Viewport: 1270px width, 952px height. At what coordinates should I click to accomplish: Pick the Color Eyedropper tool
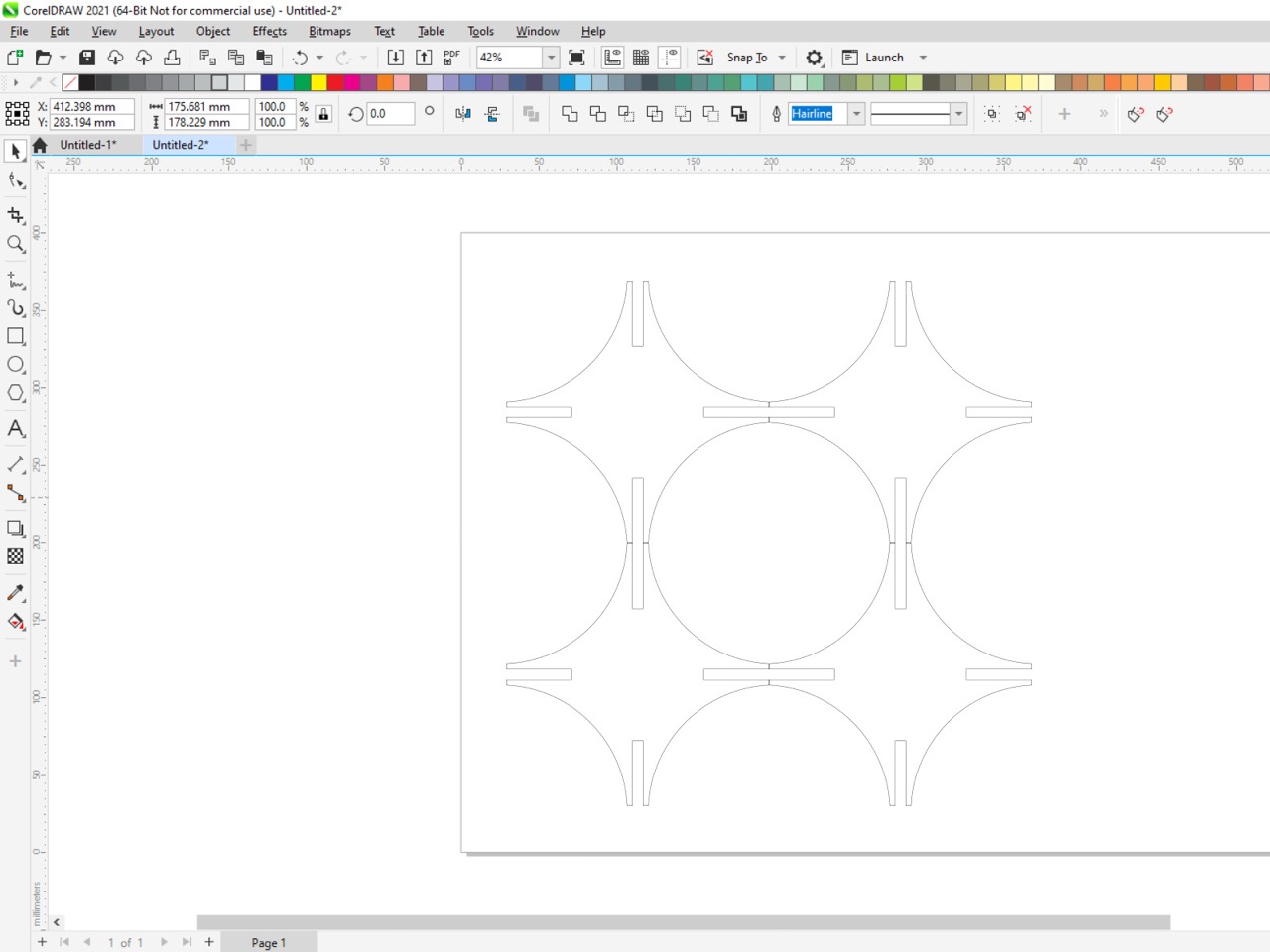click(x=15, y=592)
